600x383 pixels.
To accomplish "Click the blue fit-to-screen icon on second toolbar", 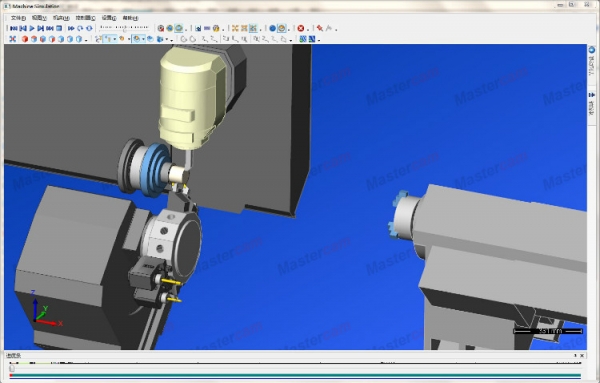I will coord(13,39).
